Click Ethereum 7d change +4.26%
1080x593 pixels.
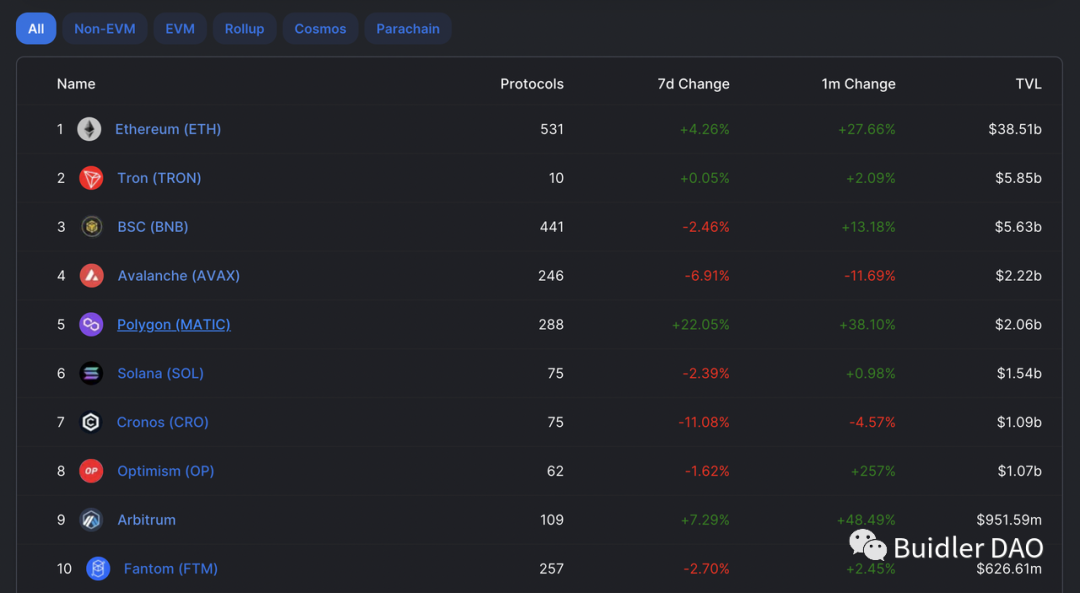click(x=705, y=129)
